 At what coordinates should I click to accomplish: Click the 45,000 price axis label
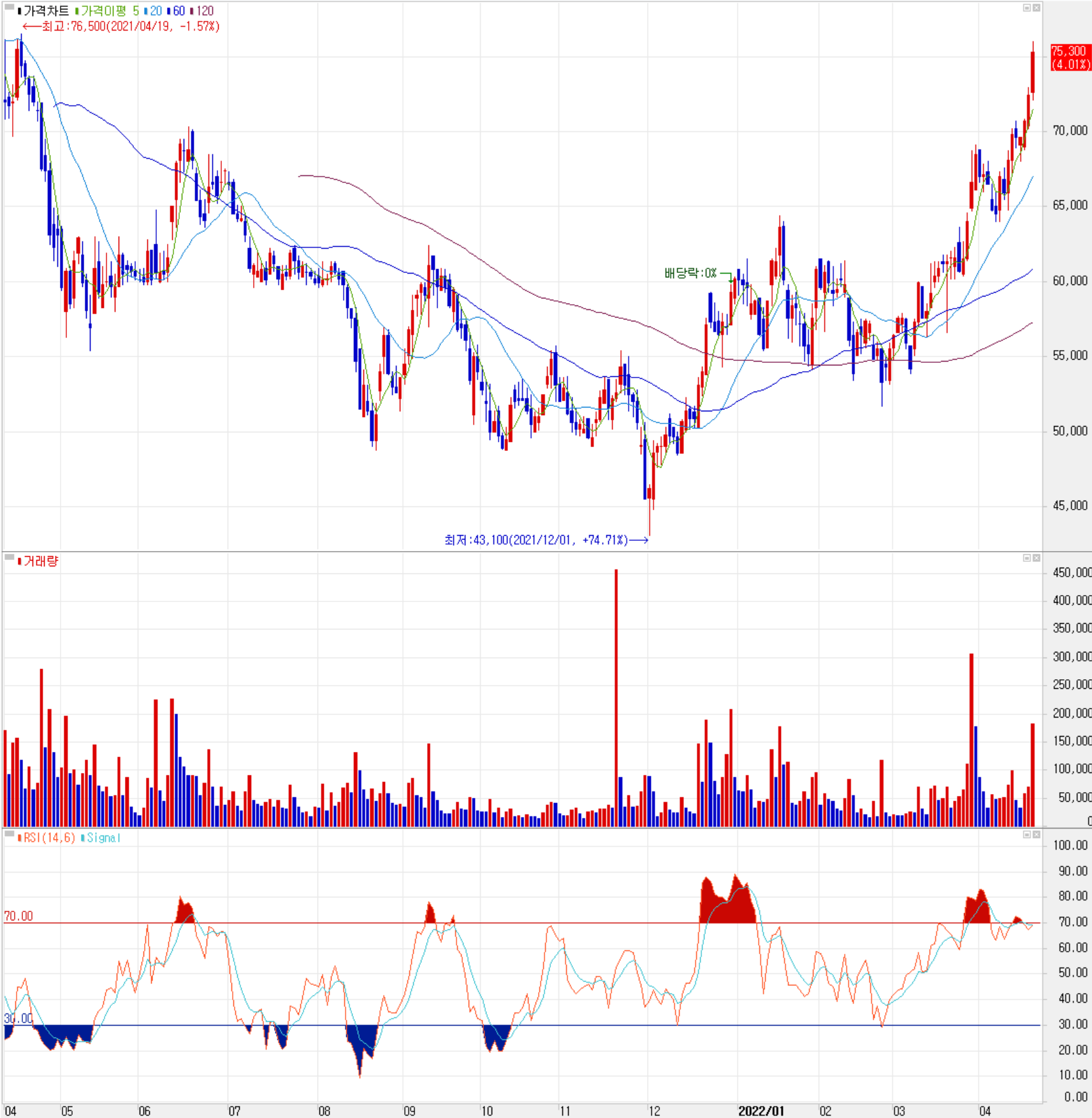click(1070, 506)
